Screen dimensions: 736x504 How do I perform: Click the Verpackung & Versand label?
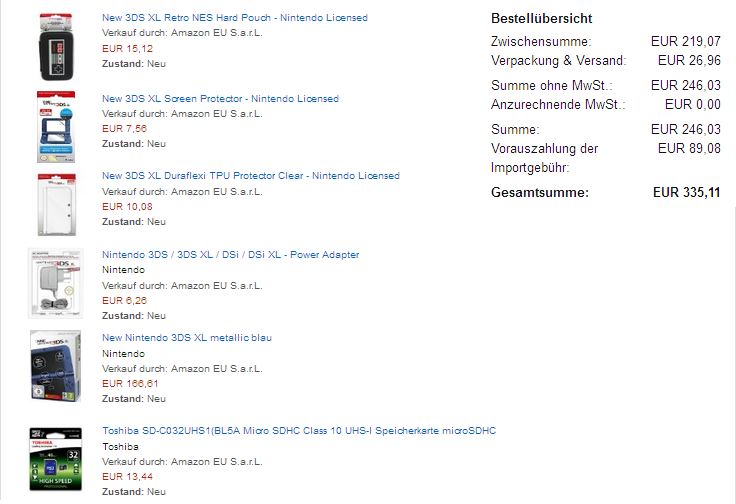558,60
